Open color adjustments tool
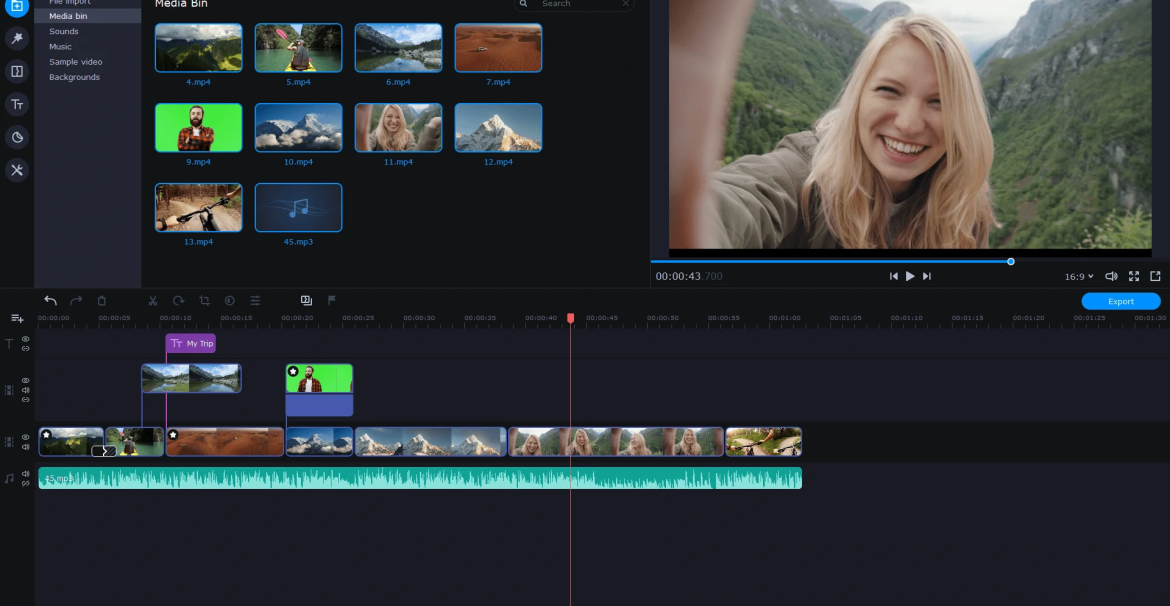 pyautogui.click(x=230, y=301)
